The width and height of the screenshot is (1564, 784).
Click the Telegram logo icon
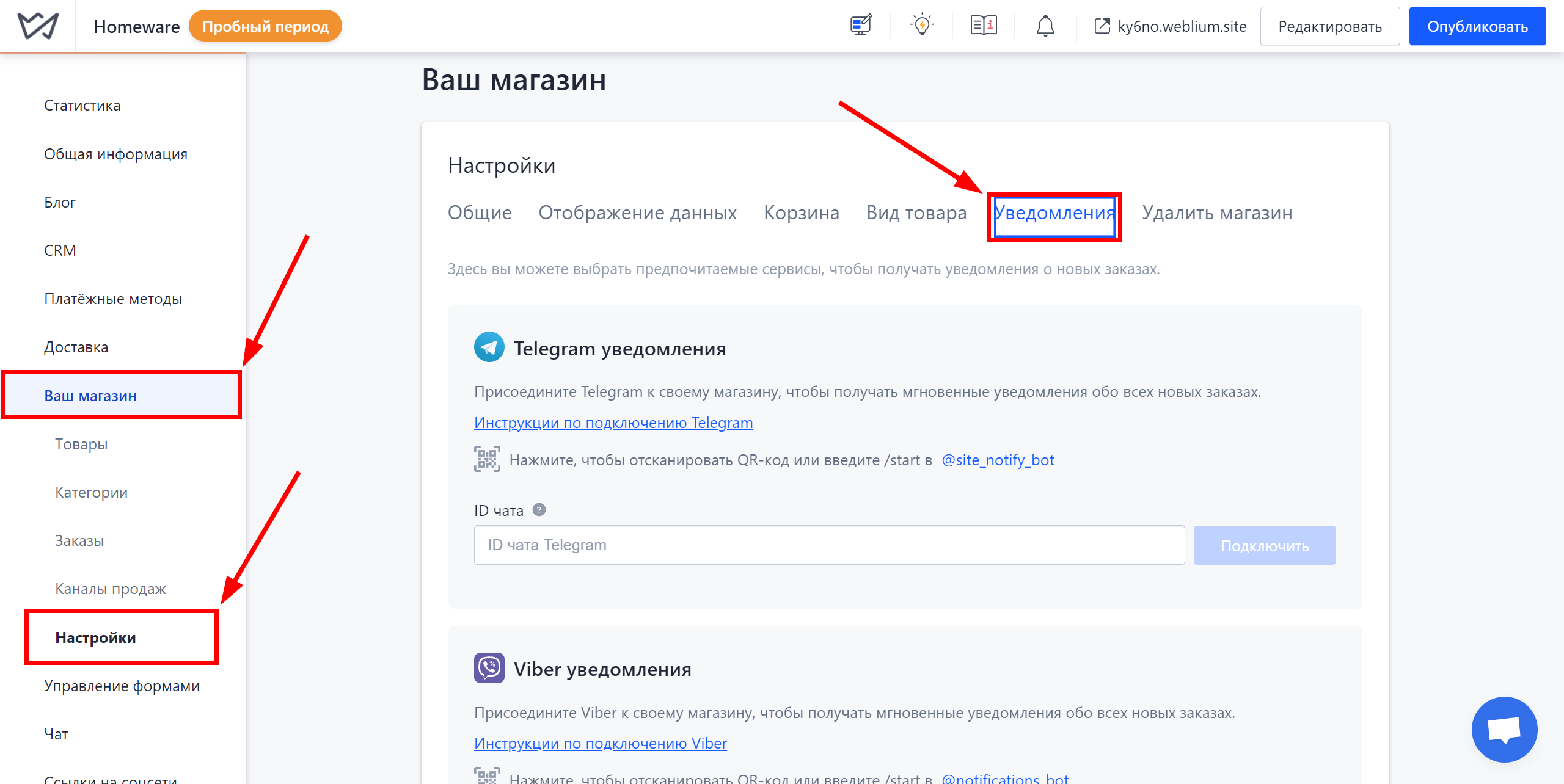coord(489,347)
